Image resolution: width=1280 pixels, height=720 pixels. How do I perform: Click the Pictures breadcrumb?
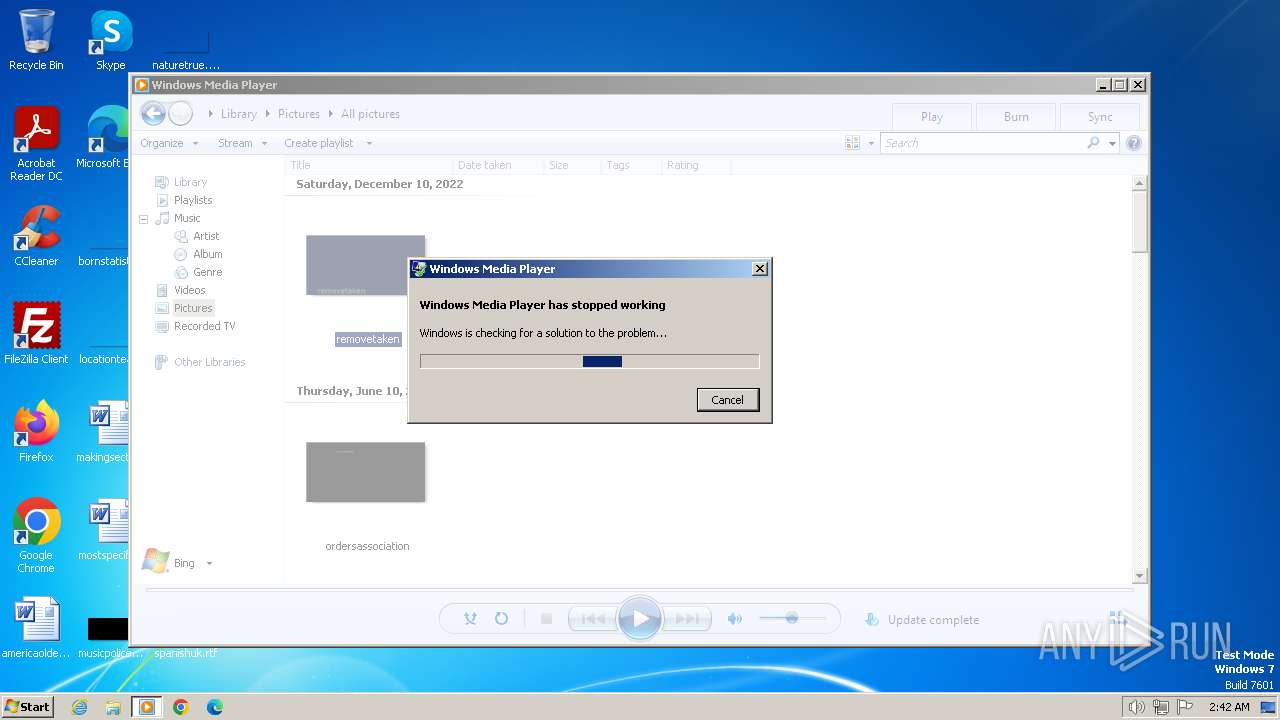pyautogui.click(x=299, y=114)
